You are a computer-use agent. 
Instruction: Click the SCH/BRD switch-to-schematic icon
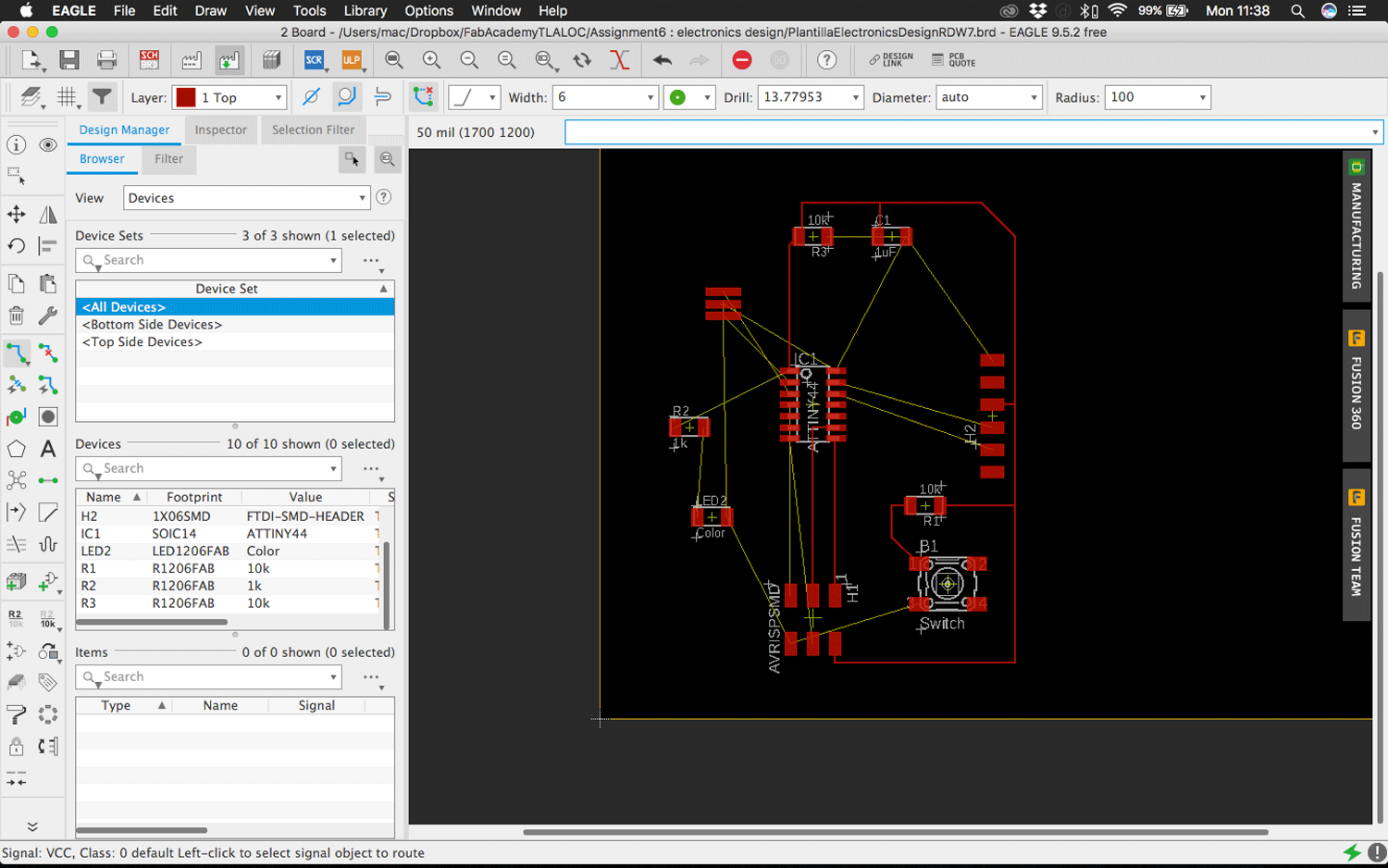point(149,60)
